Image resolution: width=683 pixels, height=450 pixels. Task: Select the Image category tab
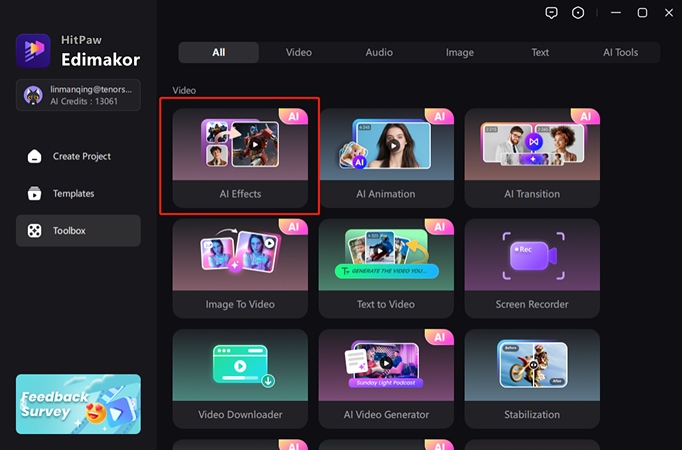(460, 53)
